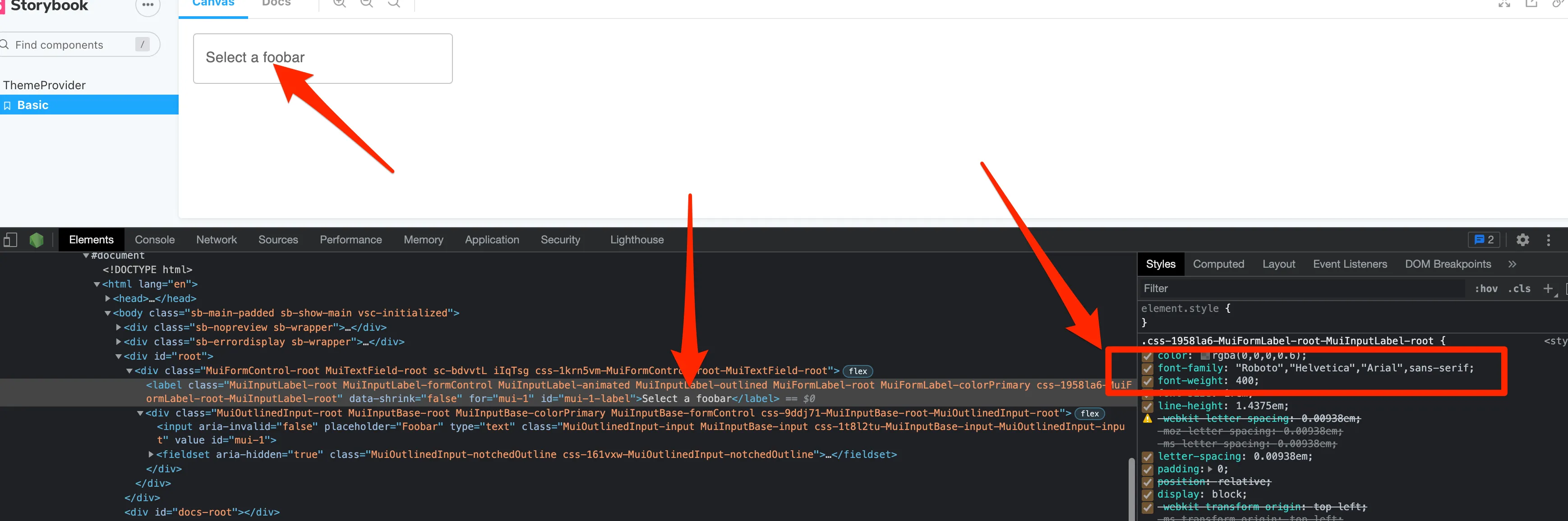Screen dimensions: 1568x521
Task: Uncheck the font-weight CSS property
Action: point(1148,381)
